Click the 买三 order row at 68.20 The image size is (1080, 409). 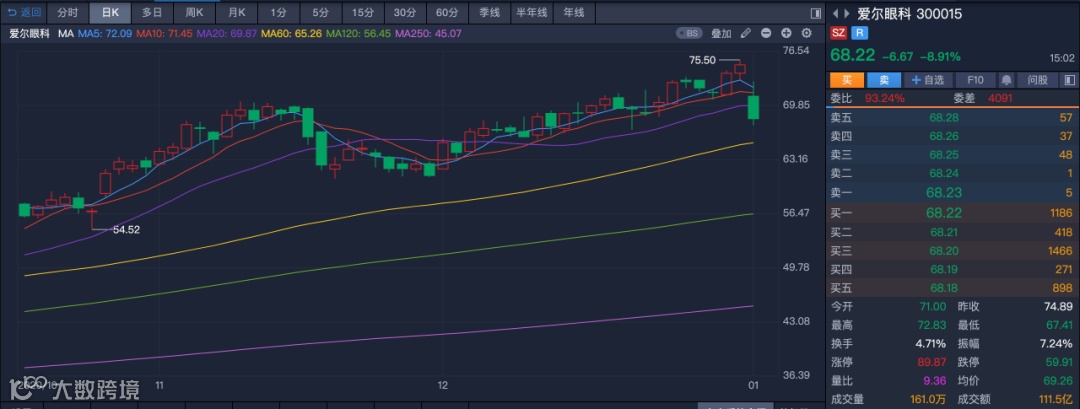(x=952, y=251)
